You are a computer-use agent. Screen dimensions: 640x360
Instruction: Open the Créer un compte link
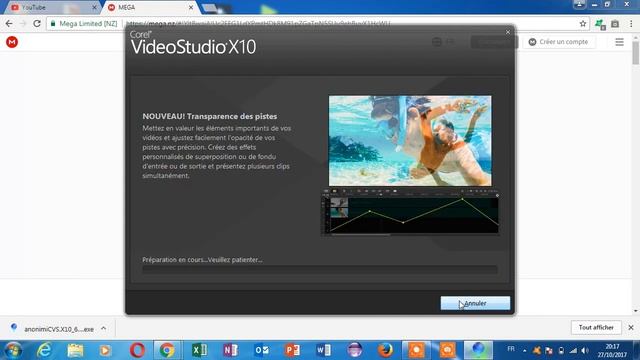tap(558, 42)
